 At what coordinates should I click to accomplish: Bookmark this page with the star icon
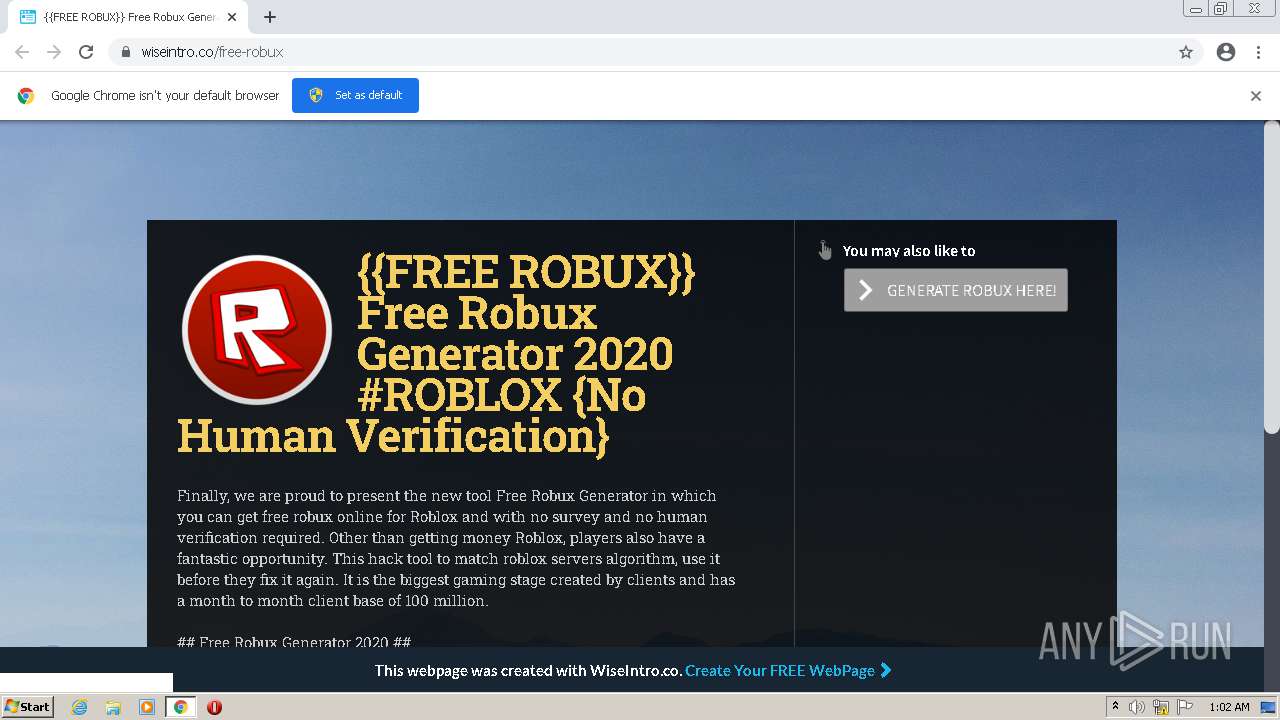coord(1186,52)
